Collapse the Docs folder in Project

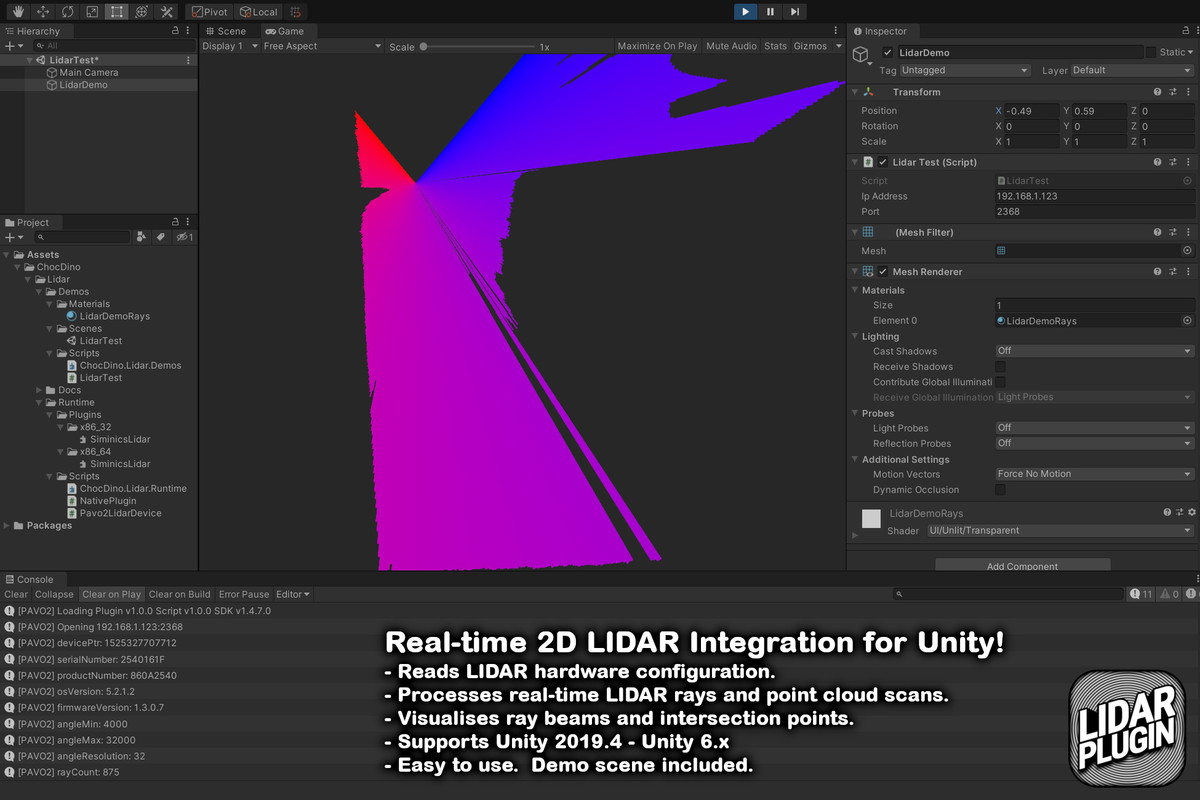click(x=39, y=390)
